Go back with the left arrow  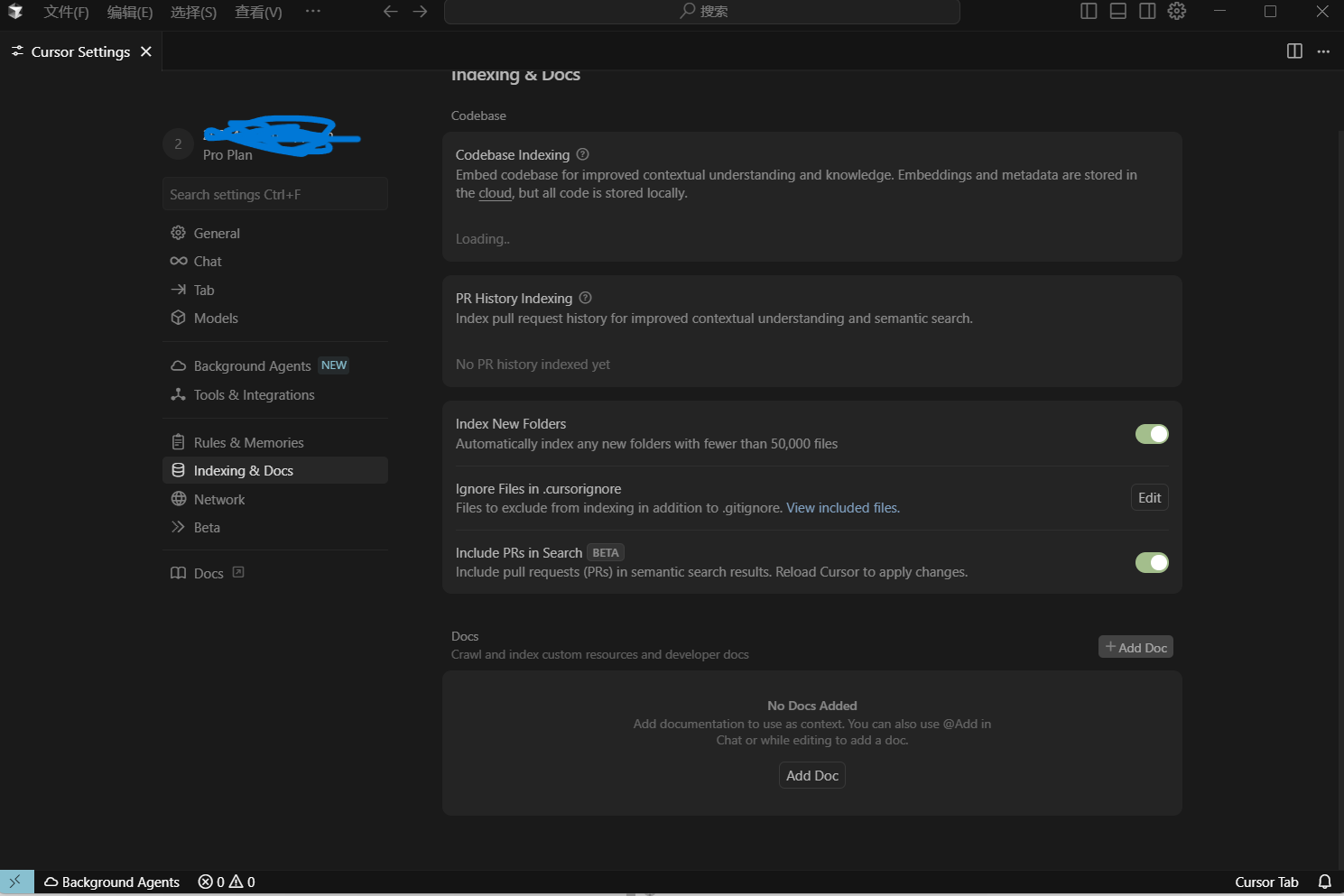tap(390, 11)
